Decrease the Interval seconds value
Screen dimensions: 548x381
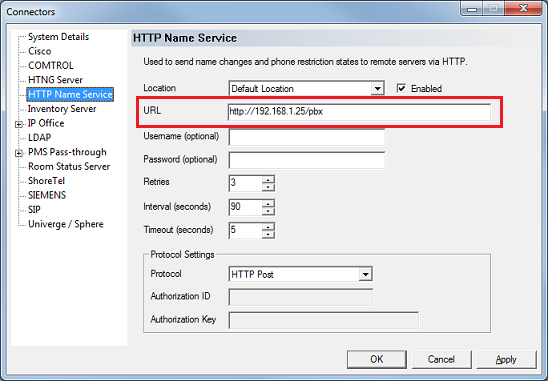(268, 211)
